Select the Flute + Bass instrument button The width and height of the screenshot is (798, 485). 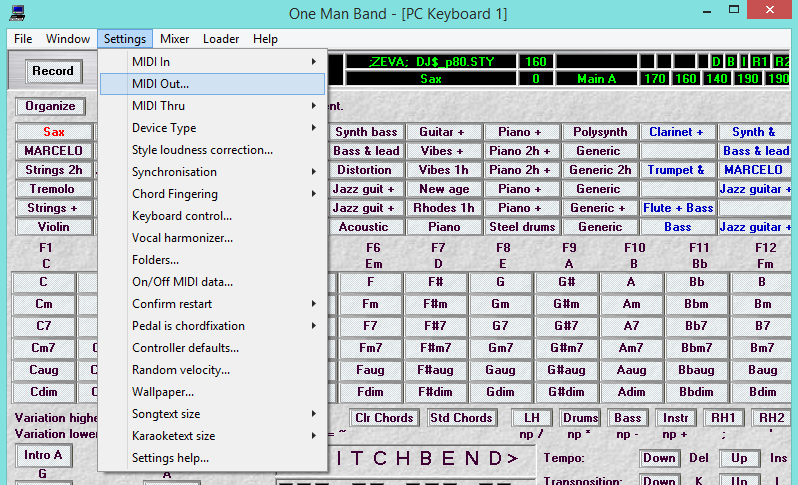click(678, 208)
